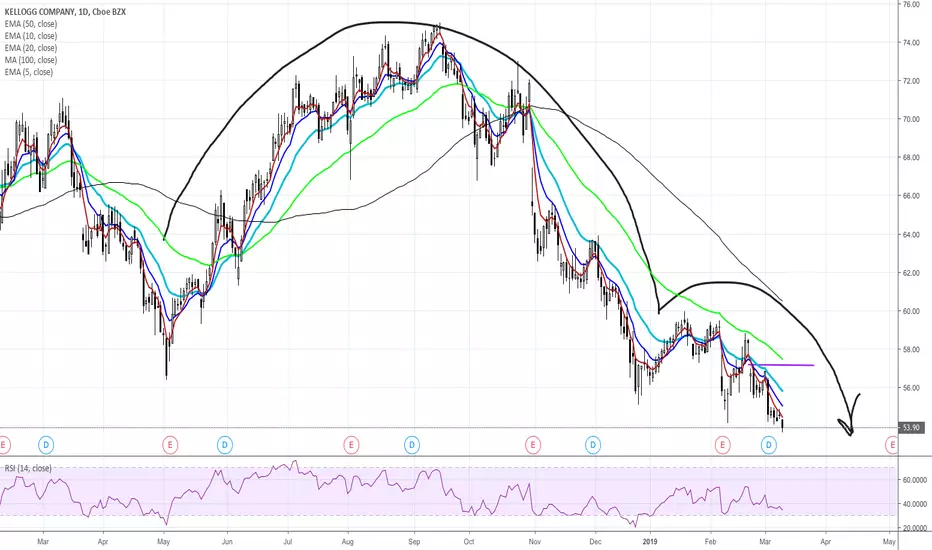Open the earnings E marker near Aug
Image resolution: width=932 pixels, height=550 pixels.
click(x=351, y=444)
